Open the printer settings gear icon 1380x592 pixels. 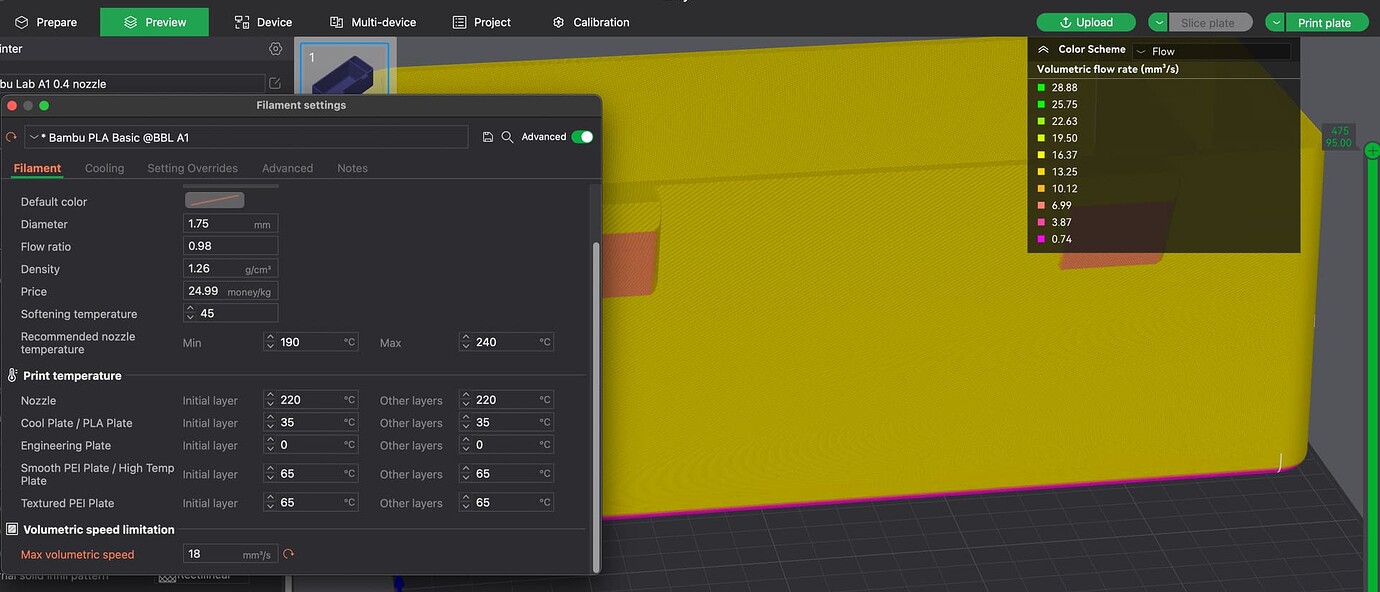coord(276,48)
